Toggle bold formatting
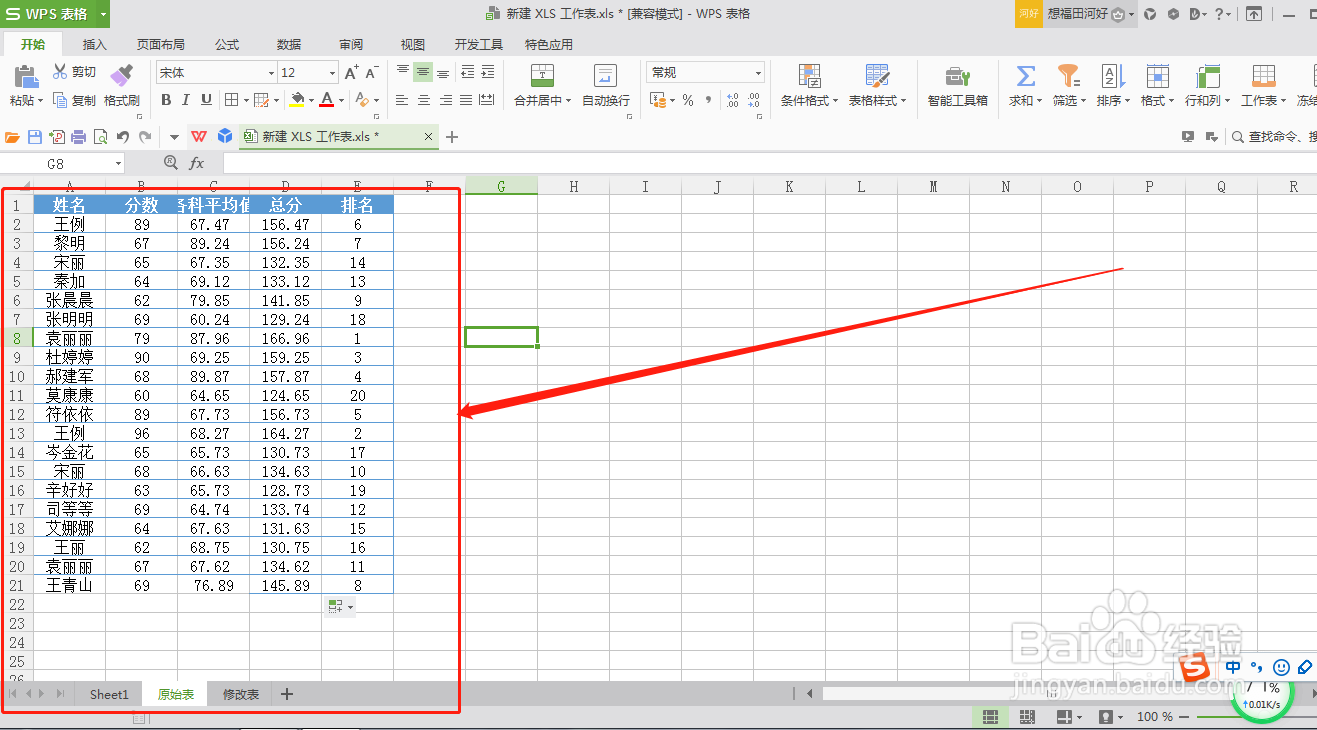The image size is (1317, 730). pos(166,100)
